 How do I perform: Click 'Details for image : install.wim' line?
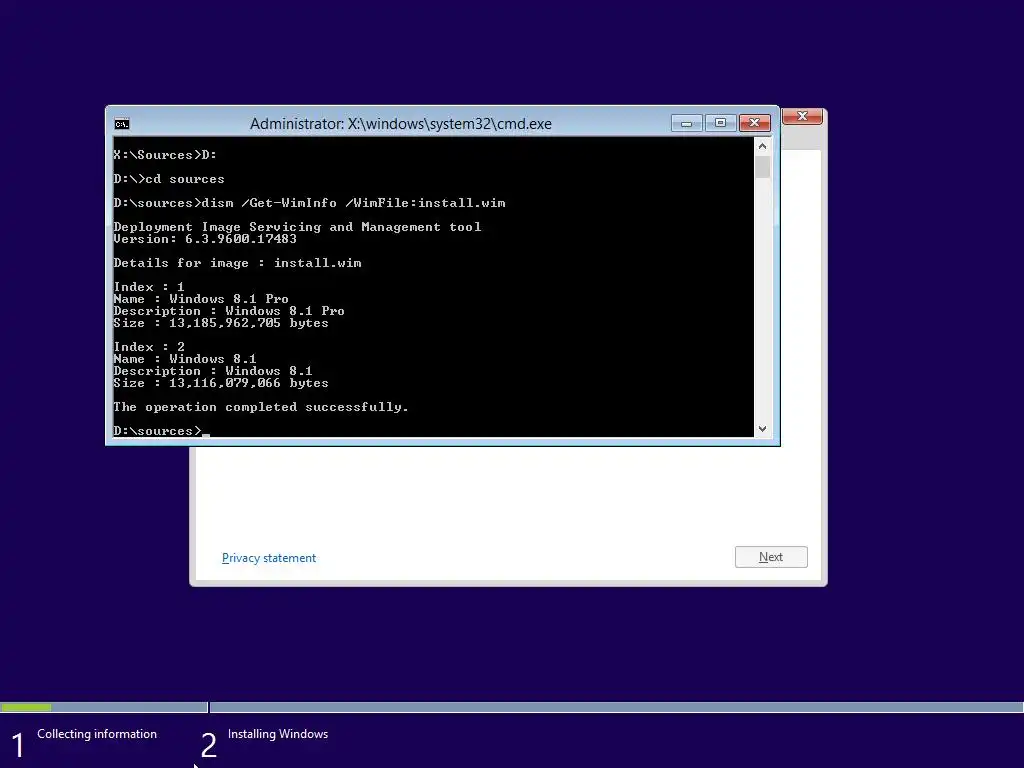pos(237,263)
